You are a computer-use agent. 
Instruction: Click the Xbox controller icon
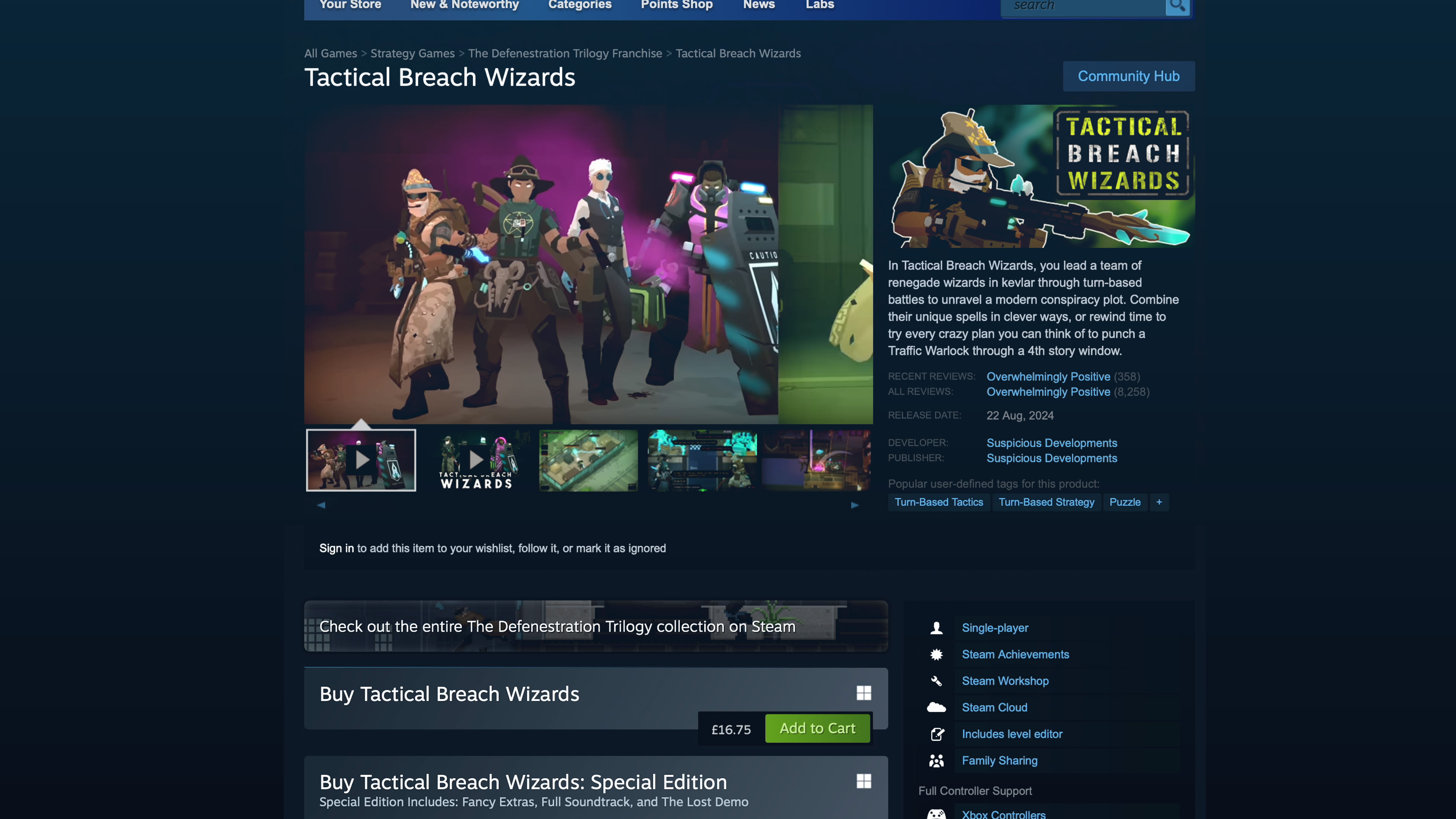[936, 814]
